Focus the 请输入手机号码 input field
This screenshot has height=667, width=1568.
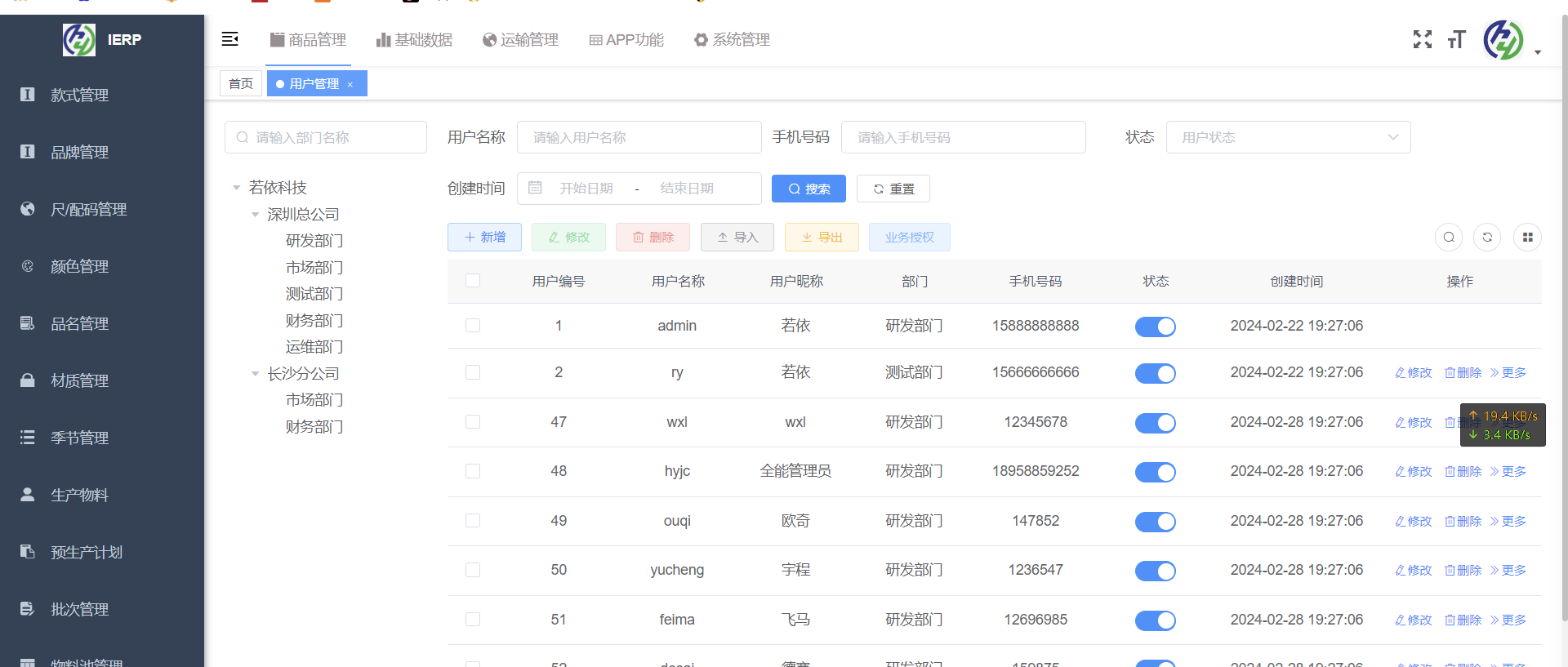pos(964,137)
